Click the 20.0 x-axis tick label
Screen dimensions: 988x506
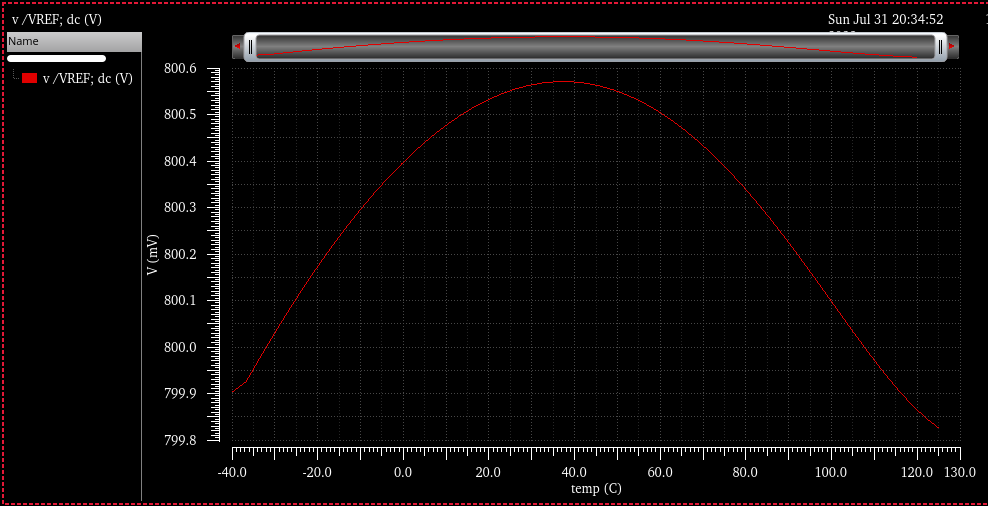tap(489, 473)
